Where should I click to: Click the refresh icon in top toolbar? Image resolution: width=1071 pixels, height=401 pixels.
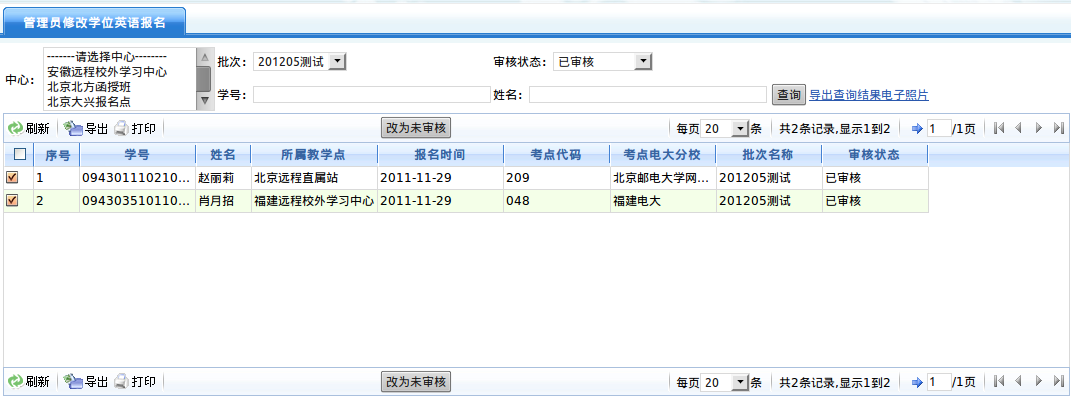coord(16,129)
